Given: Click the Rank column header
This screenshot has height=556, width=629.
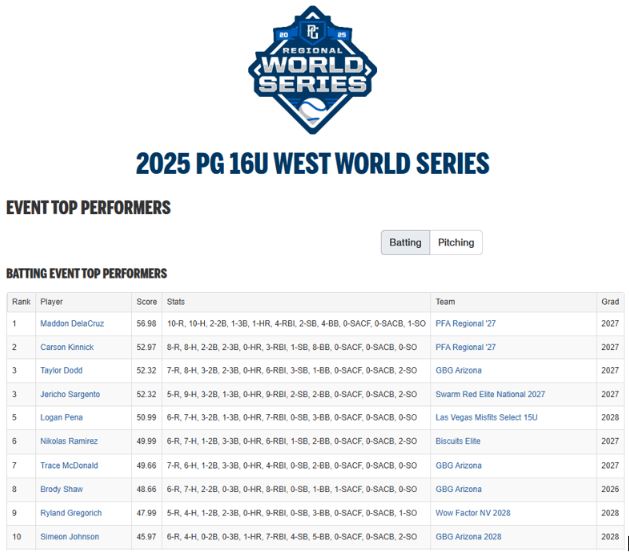Looking at the screenshot, I should pos(21,301).
